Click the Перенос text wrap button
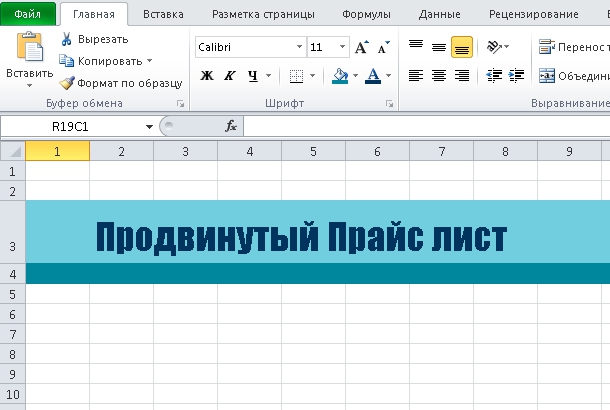610x410 pixels. coord(574,47)
